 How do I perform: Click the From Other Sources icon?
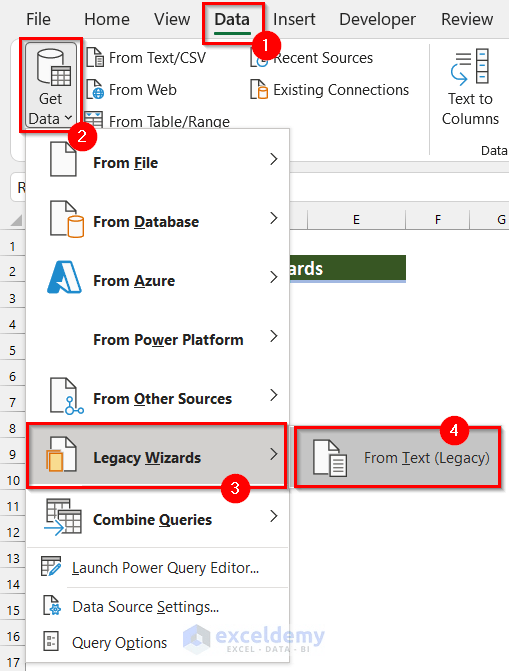point(66,396)
